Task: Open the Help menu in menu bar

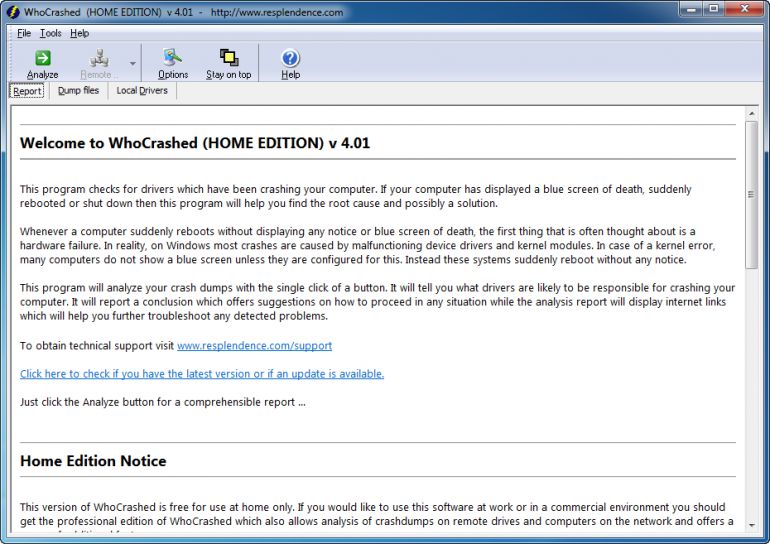Action: [80, 33]
